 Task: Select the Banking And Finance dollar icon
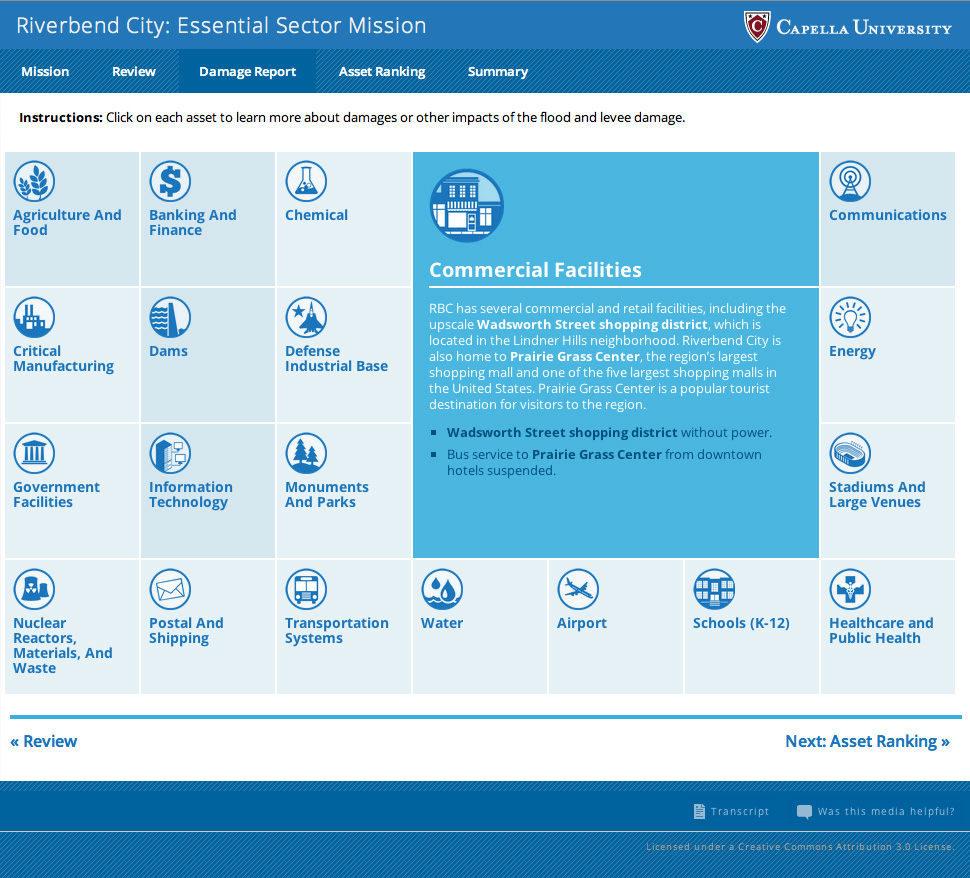[x=170, y=181]
